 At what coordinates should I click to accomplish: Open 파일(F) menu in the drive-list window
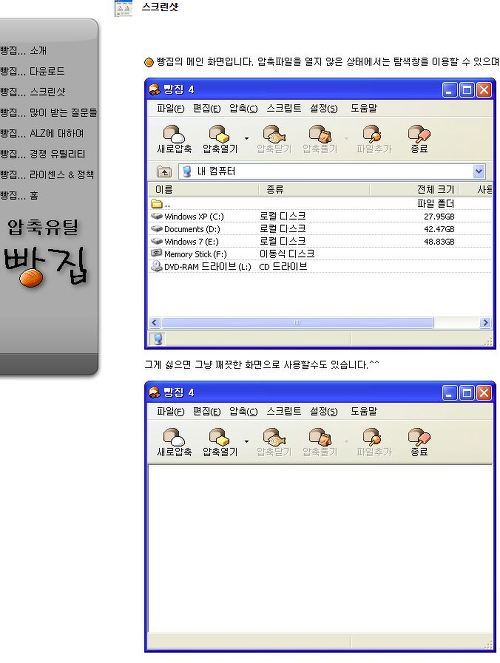click(x=170, y=108)
